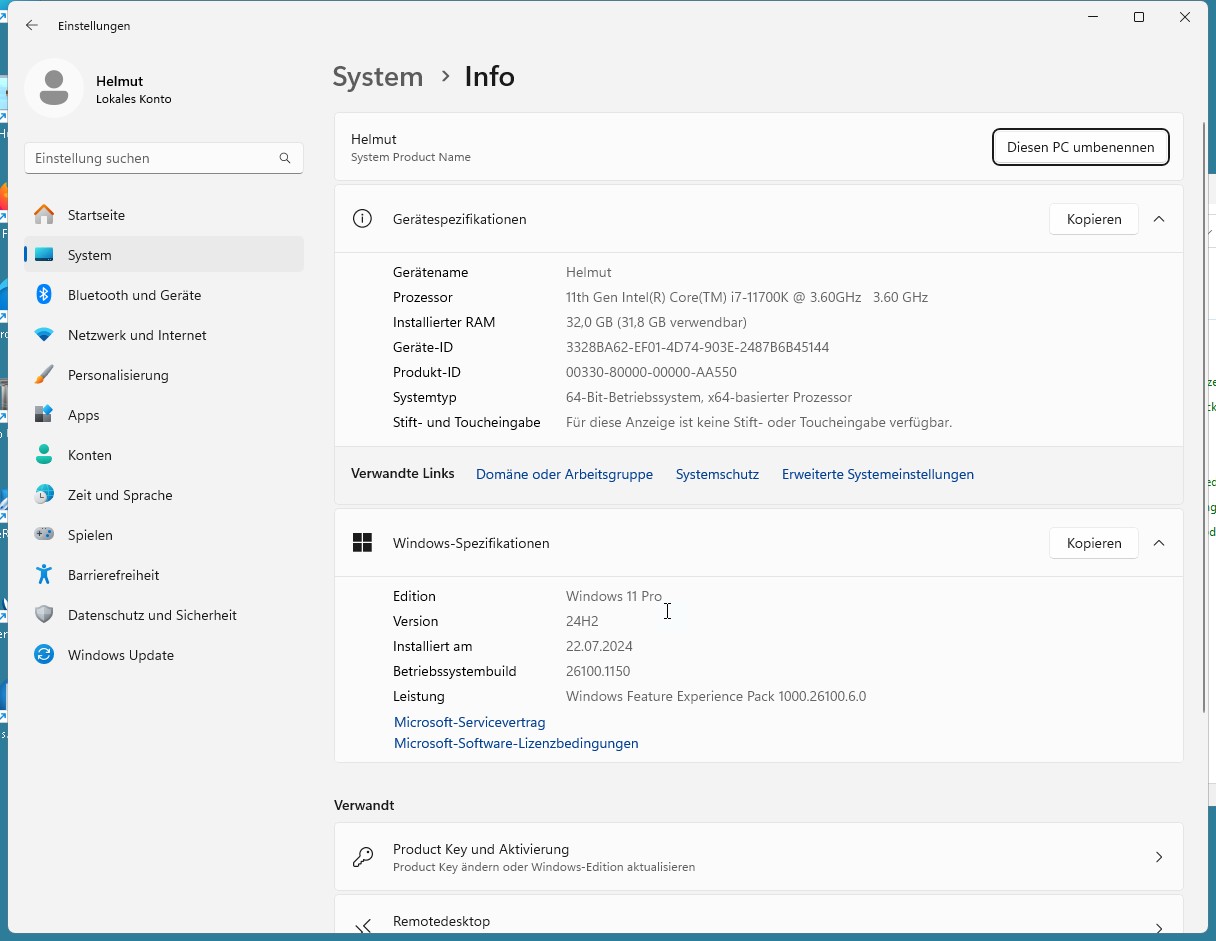Open the Barrierefreiheit settings page

pos(164,575)
